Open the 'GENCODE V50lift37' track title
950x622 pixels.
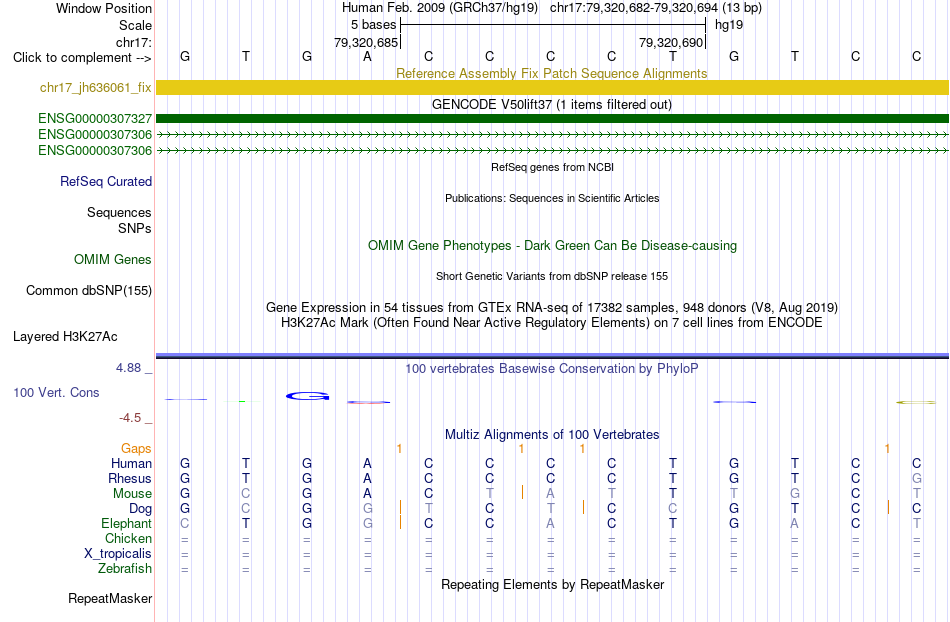(x=552, y=105)
